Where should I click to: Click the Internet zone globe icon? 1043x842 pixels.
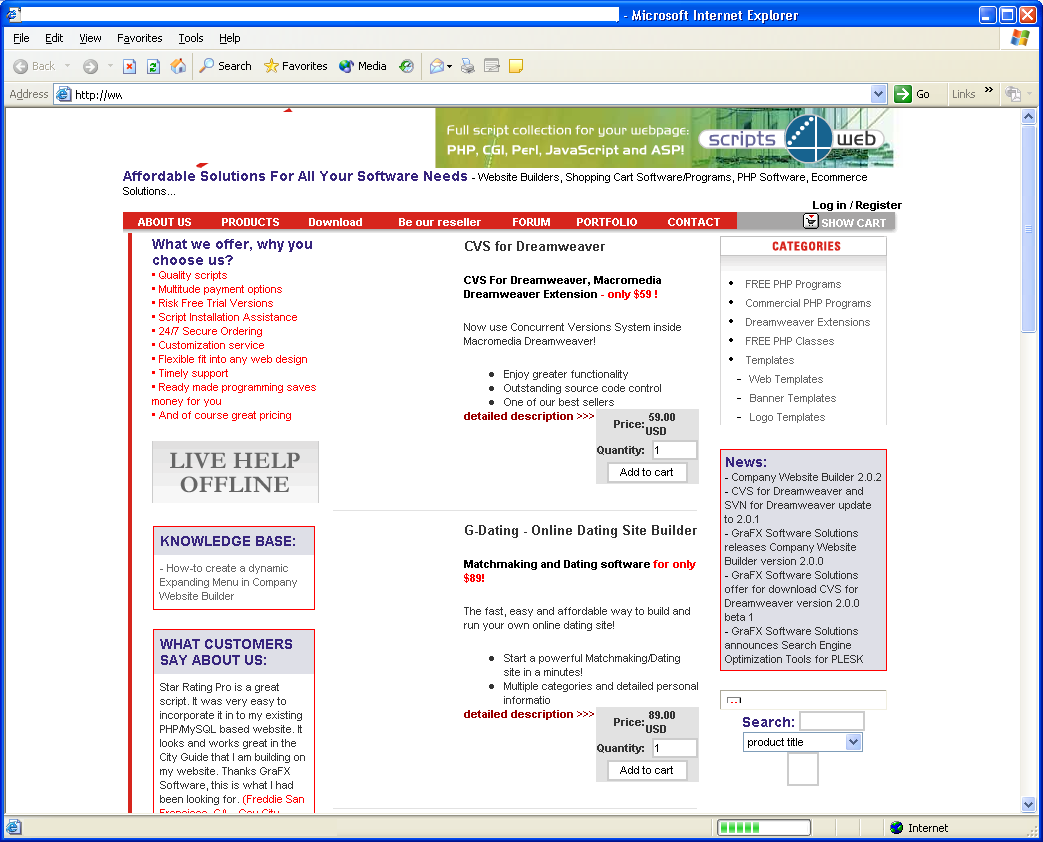[897, 827]
